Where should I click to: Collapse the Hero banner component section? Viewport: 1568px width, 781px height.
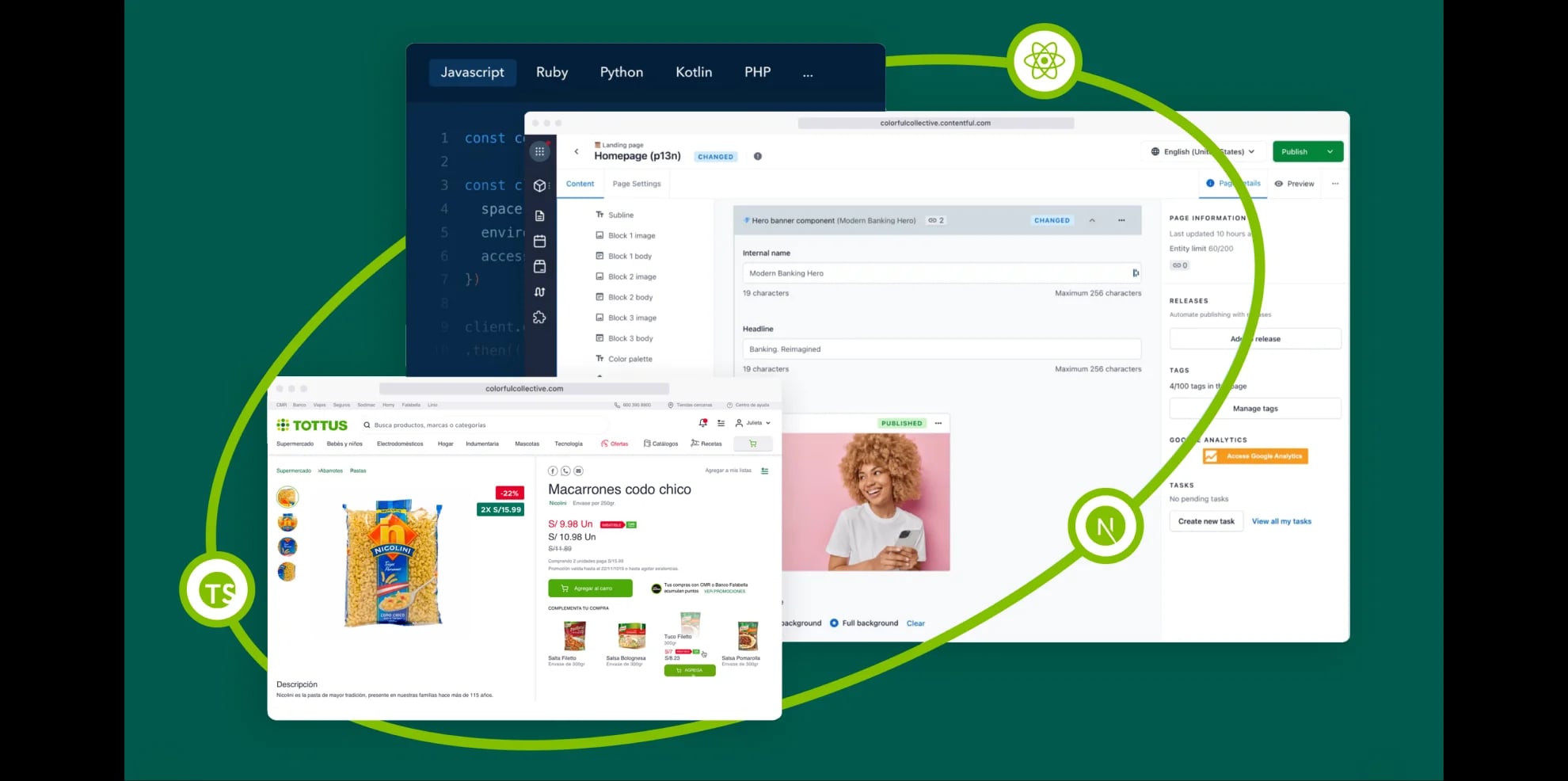click(x=1092, y=220)
